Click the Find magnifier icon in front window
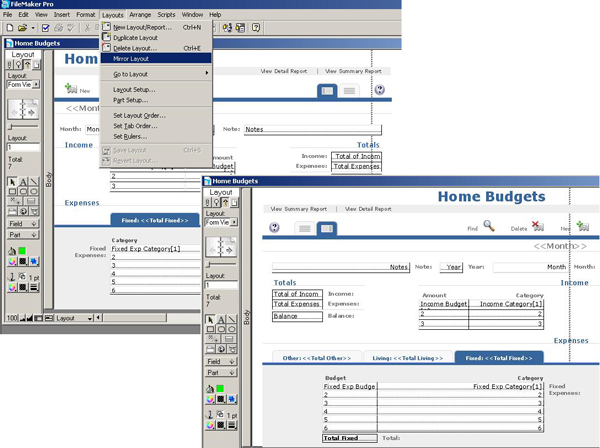The image size is (600, 448). [489, 226]
